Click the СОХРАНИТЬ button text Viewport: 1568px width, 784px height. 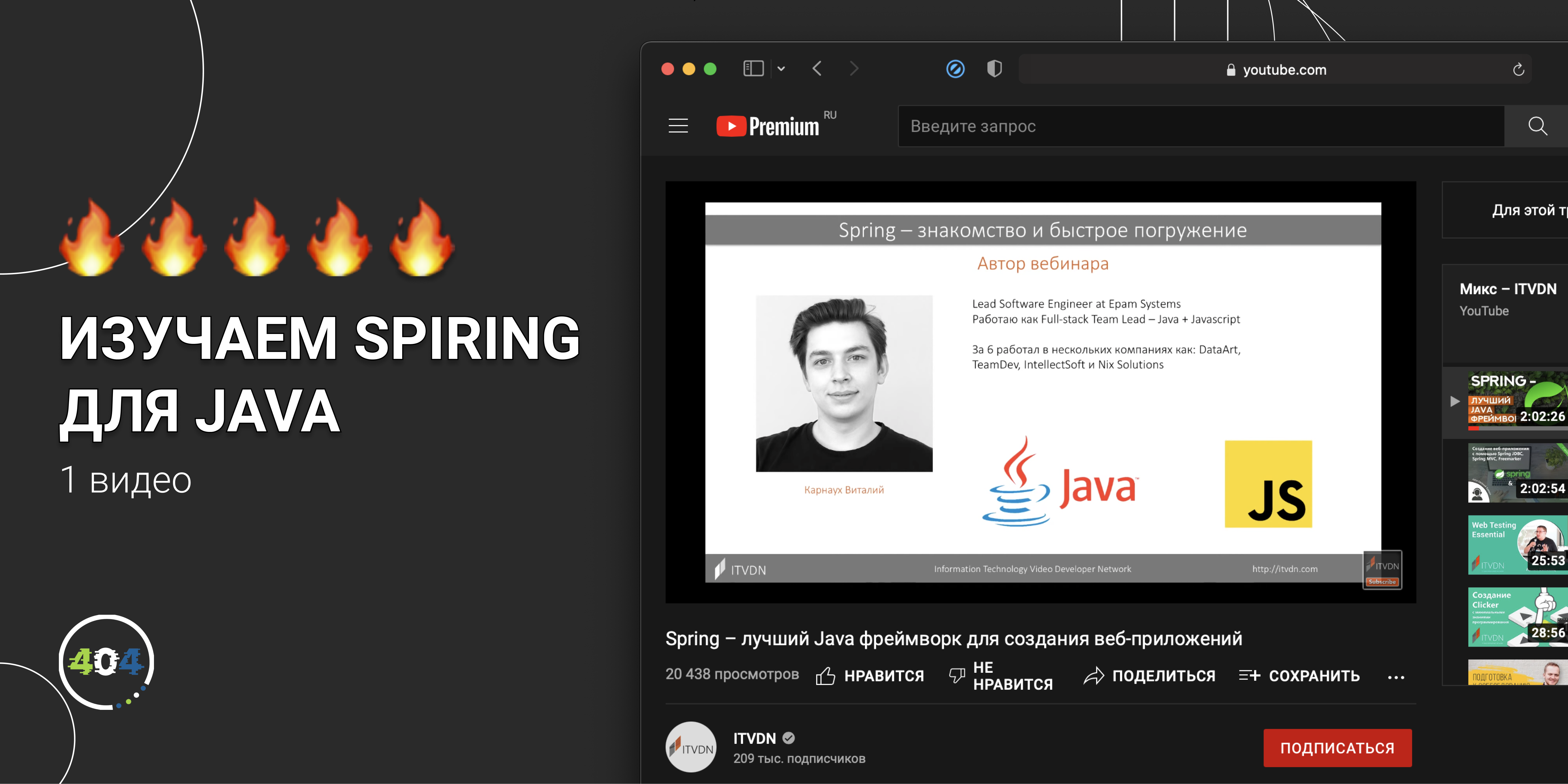1314,676
